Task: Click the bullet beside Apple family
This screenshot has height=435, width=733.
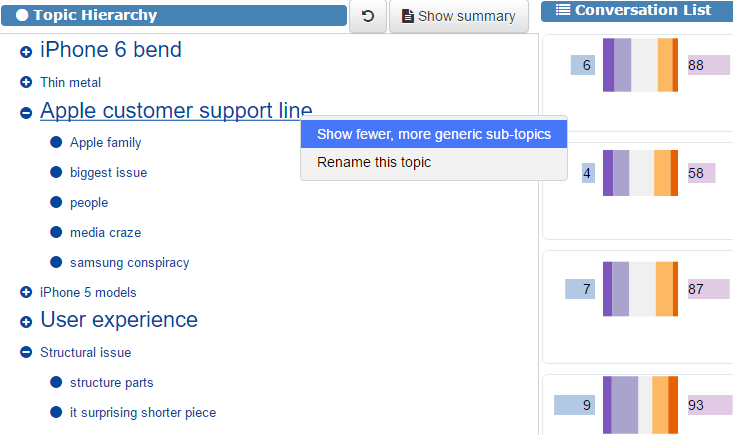Action: click(56, 143)
